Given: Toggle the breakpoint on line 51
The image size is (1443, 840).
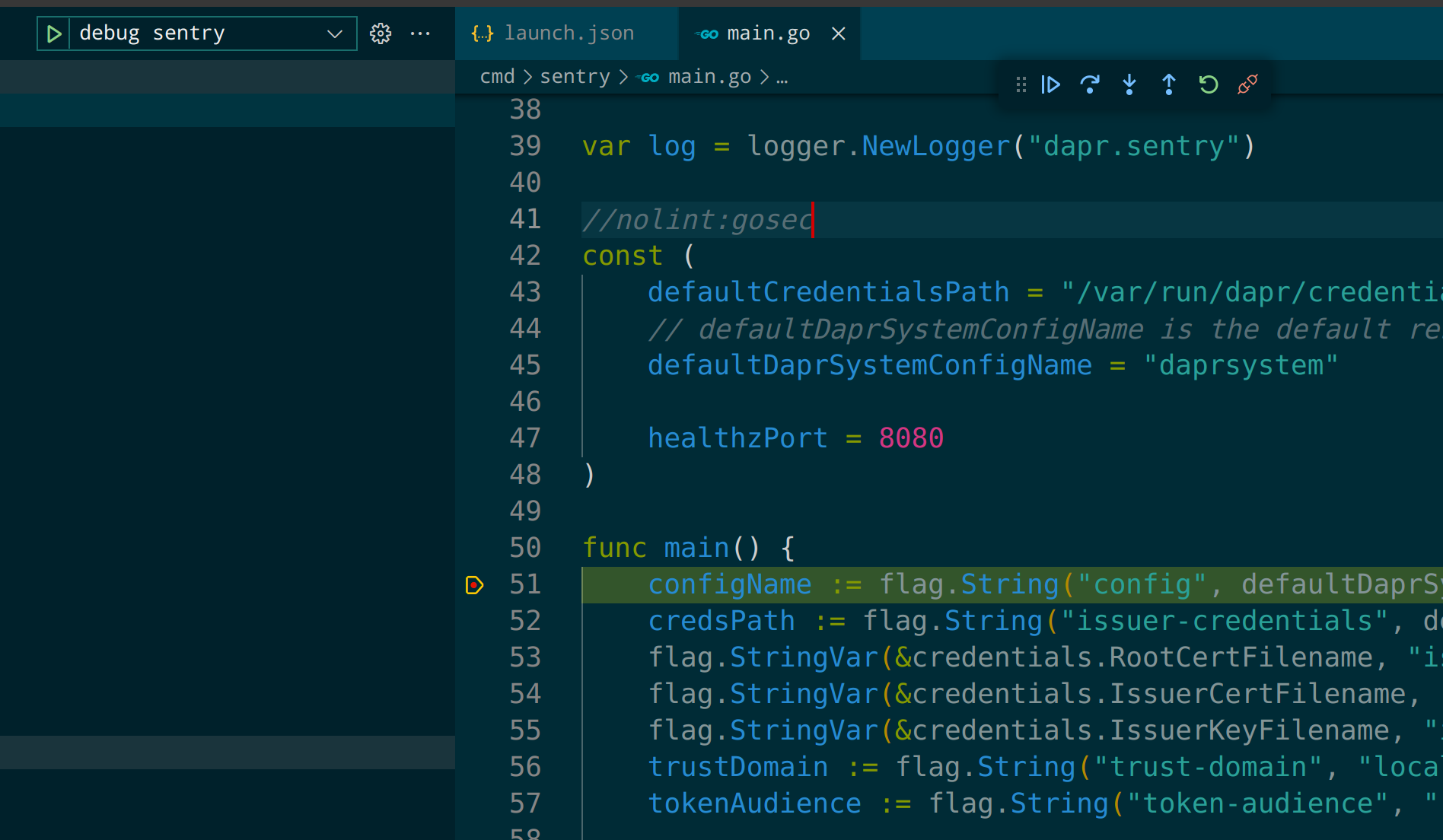Looking at the screenshot, I should [474, 585].
